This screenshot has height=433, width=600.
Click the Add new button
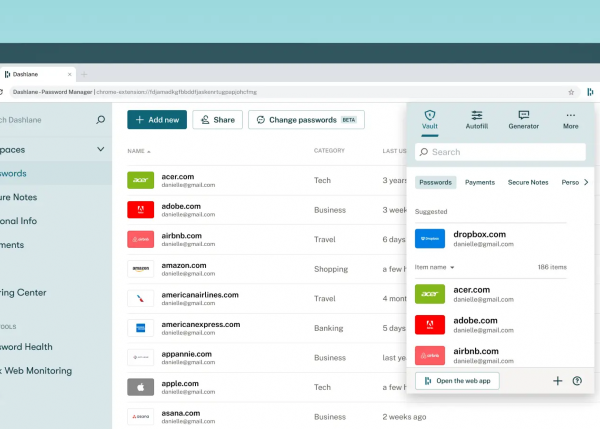click(x=157, y=120)
